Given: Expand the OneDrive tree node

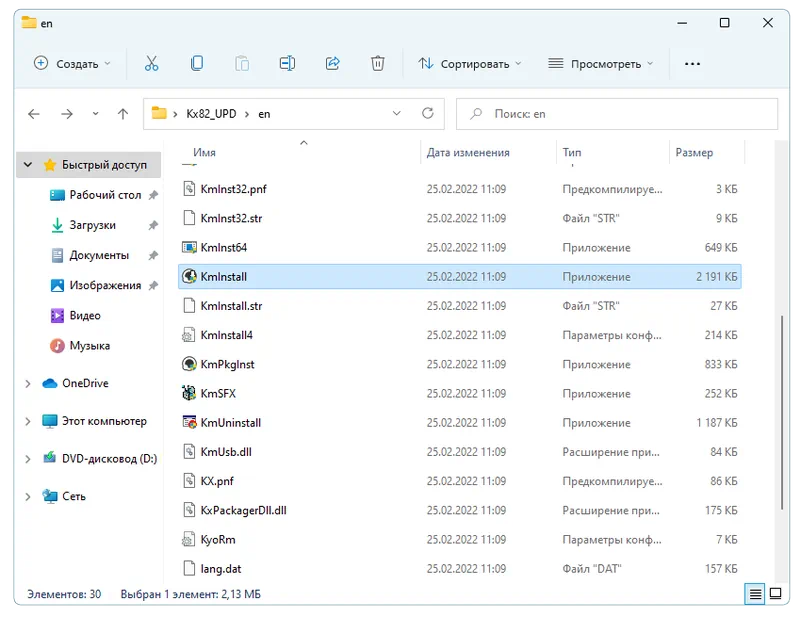Looking at the screenshot, I should tap(27, 384).
